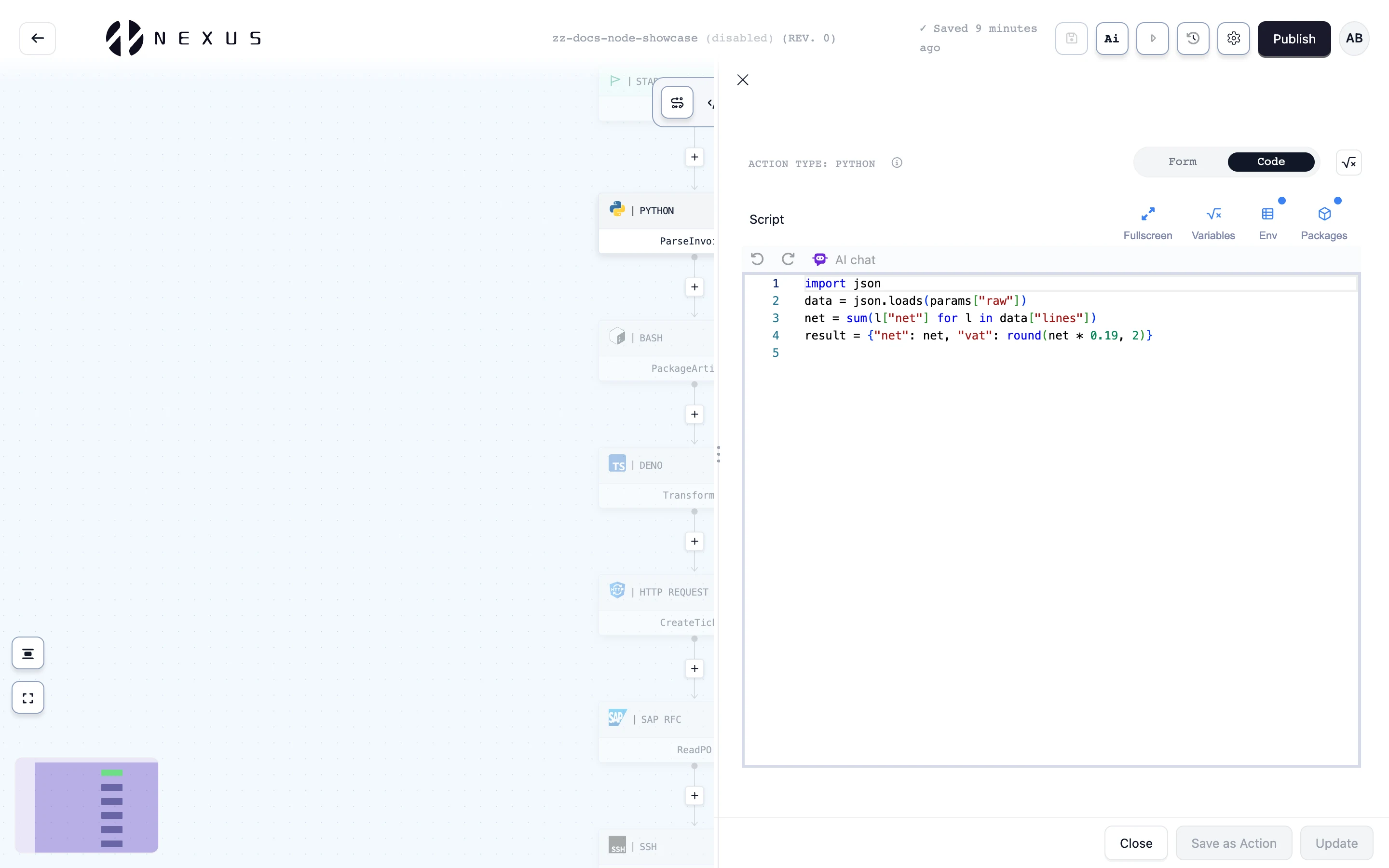The height and width of the screenshot is (868, 1389).
Task: Grab the panel resize handle dots
Action: click(718, 454)
